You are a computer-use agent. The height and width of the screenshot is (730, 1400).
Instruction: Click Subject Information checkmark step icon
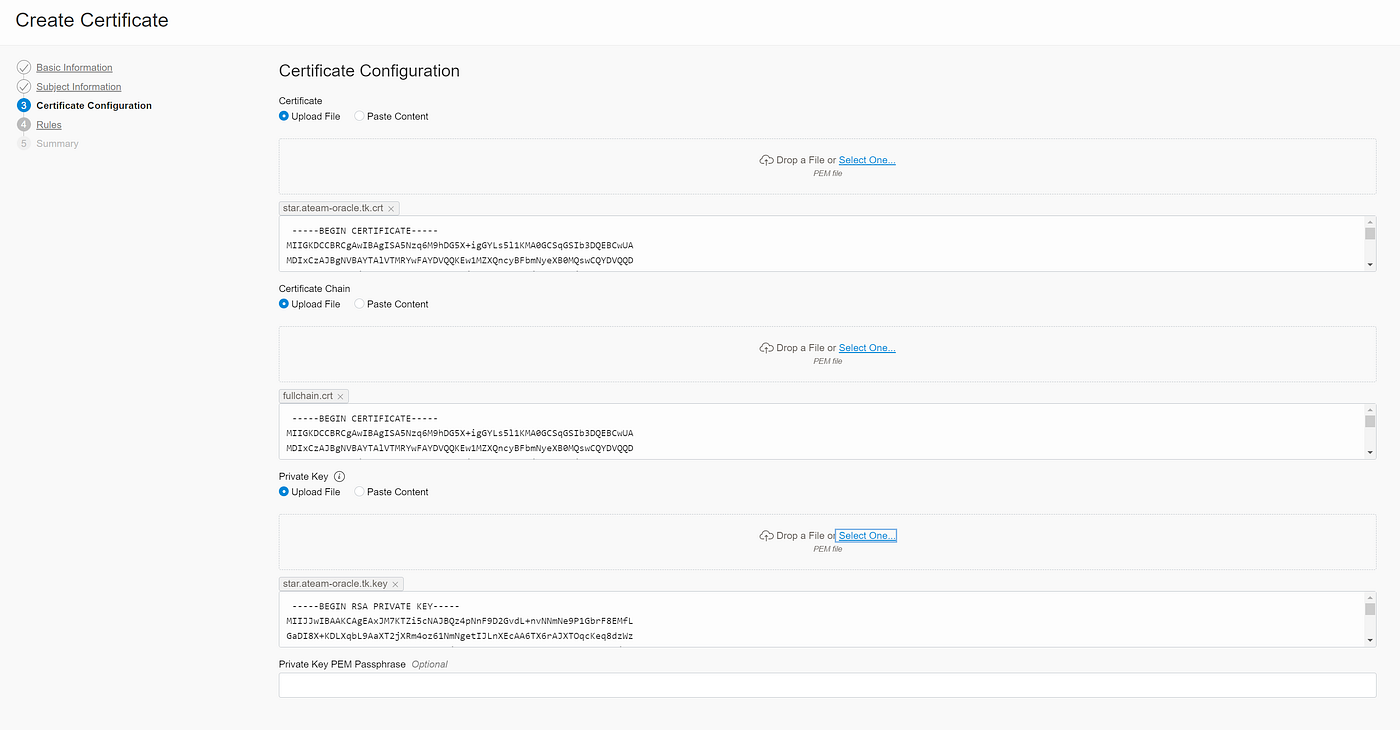click(24, 86)
